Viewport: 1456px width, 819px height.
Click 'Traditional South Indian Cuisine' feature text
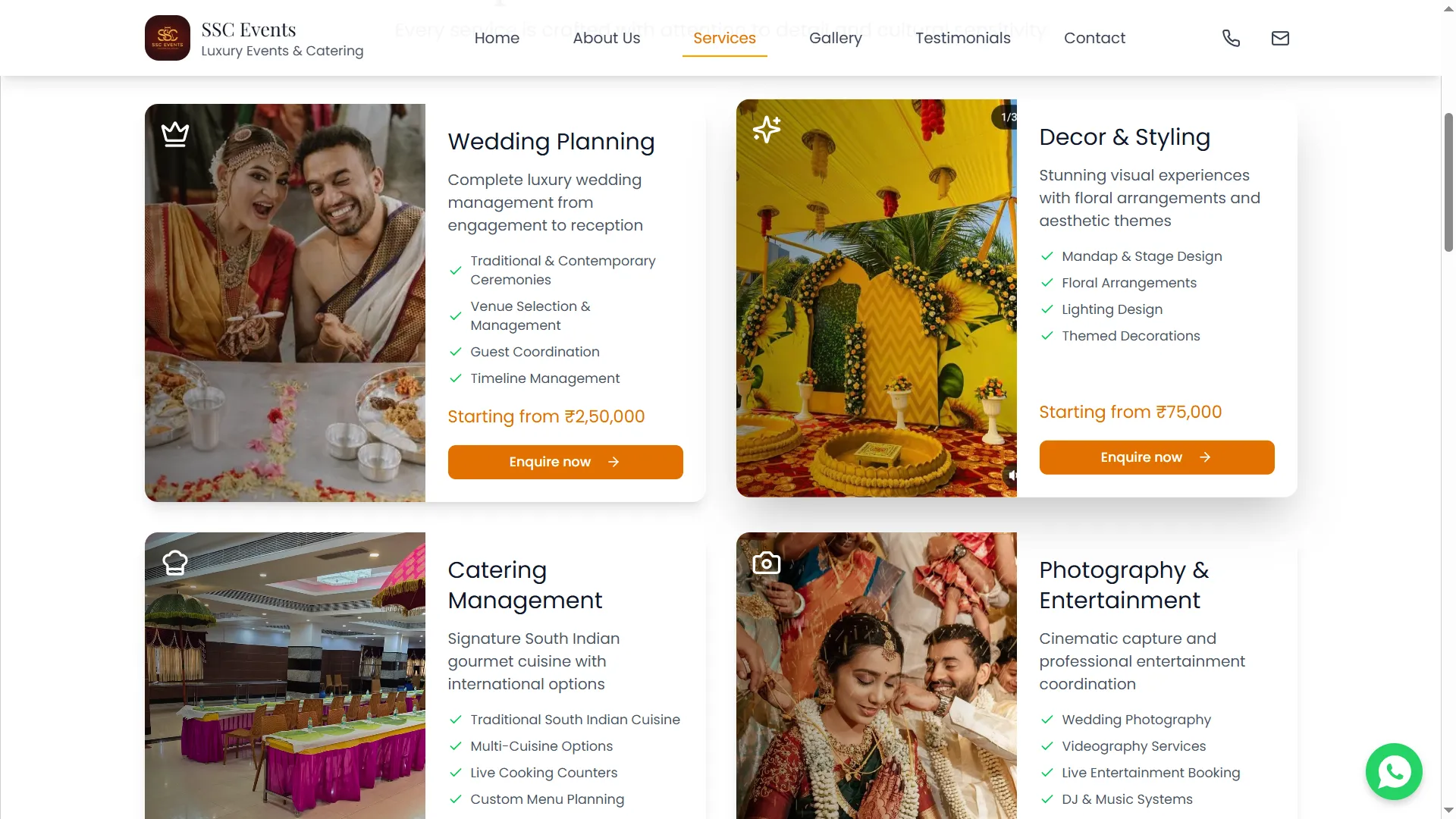point(575,720)
